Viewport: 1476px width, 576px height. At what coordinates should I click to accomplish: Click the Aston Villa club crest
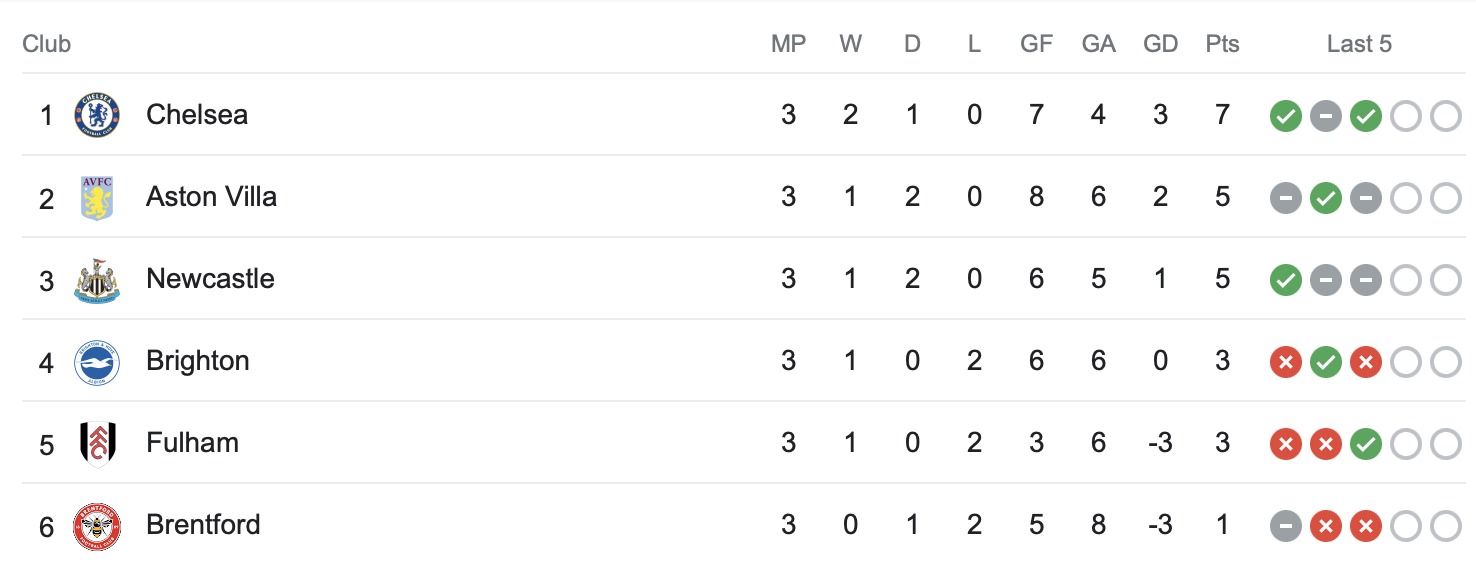(97, 197)
